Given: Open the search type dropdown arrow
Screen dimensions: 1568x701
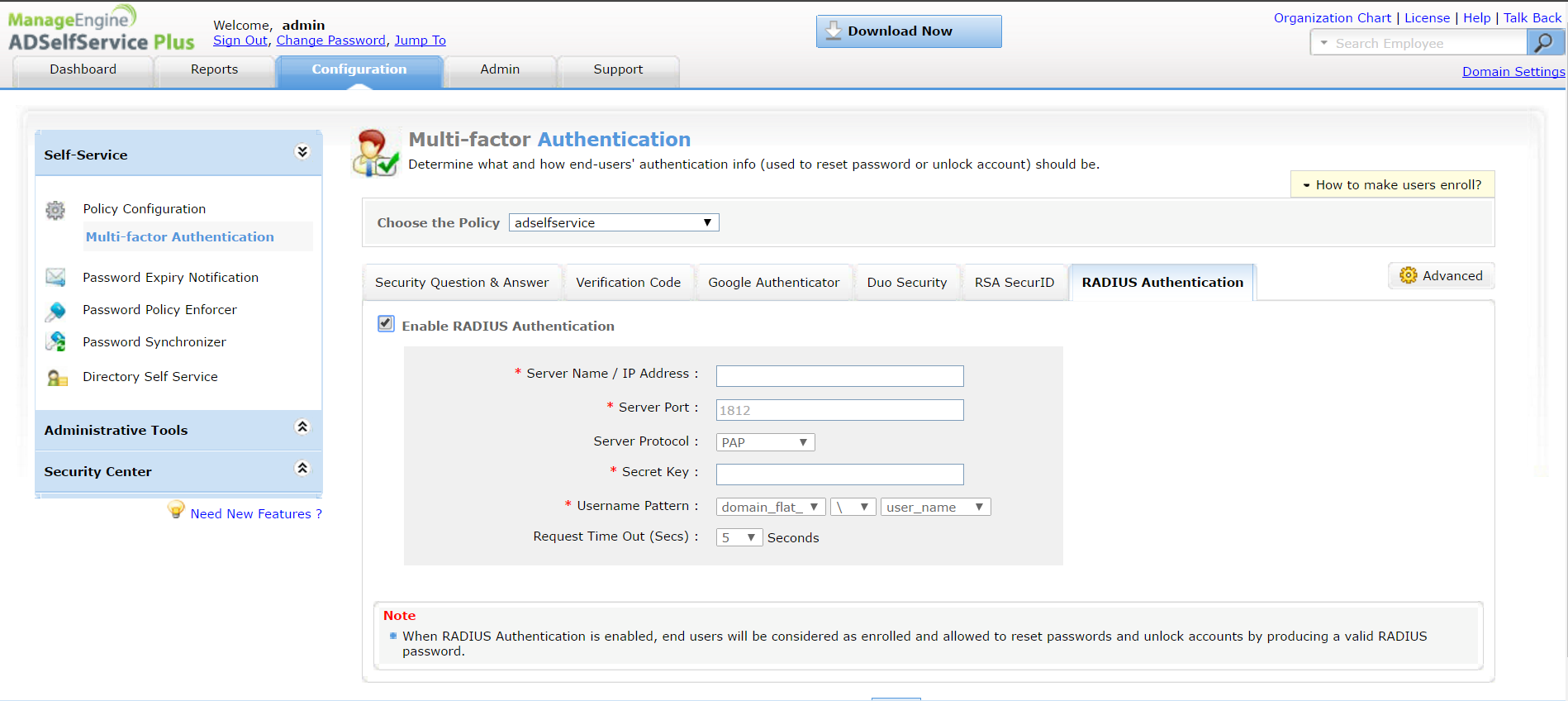Looking at the screenshot, I should click(1323, 43).
